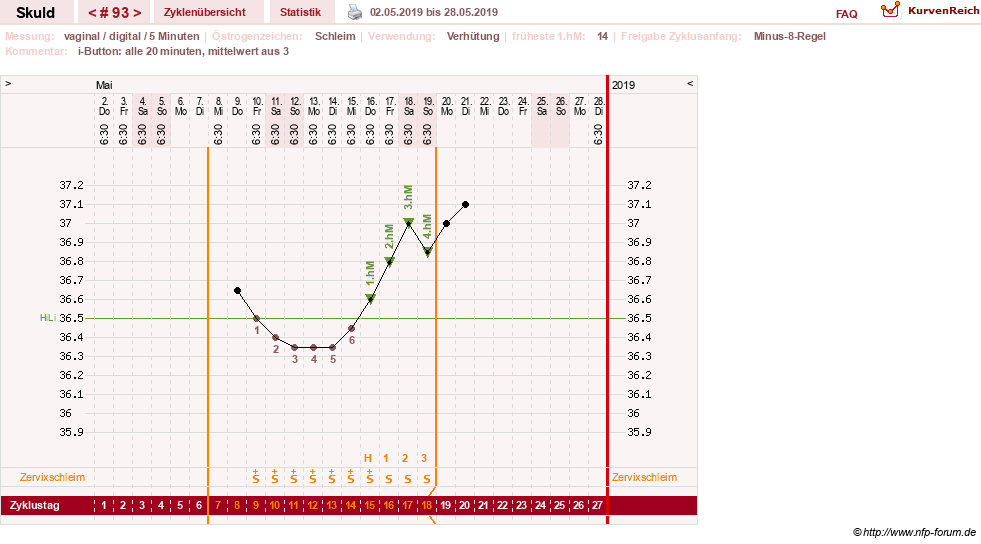
Task: Click the S+ mucus symbol on cycle day 9
Action: pyautogui.click(x=256, y=476)
